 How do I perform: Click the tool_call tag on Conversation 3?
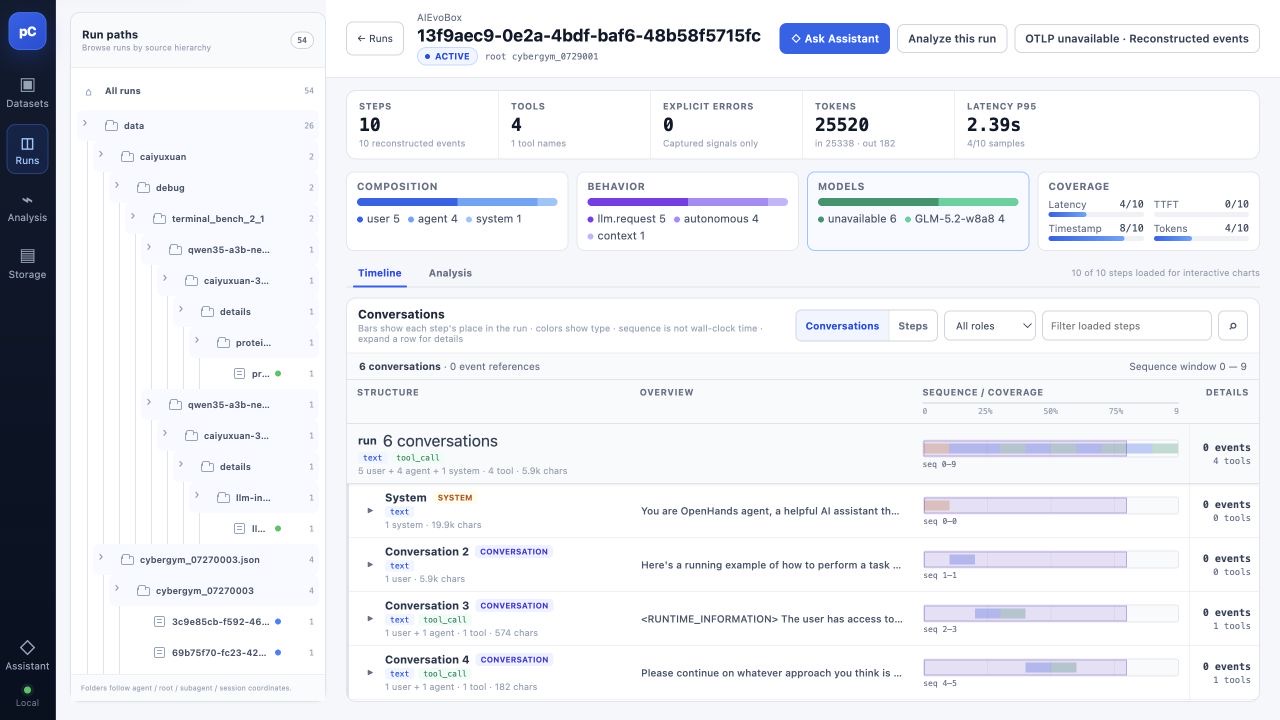443,620
